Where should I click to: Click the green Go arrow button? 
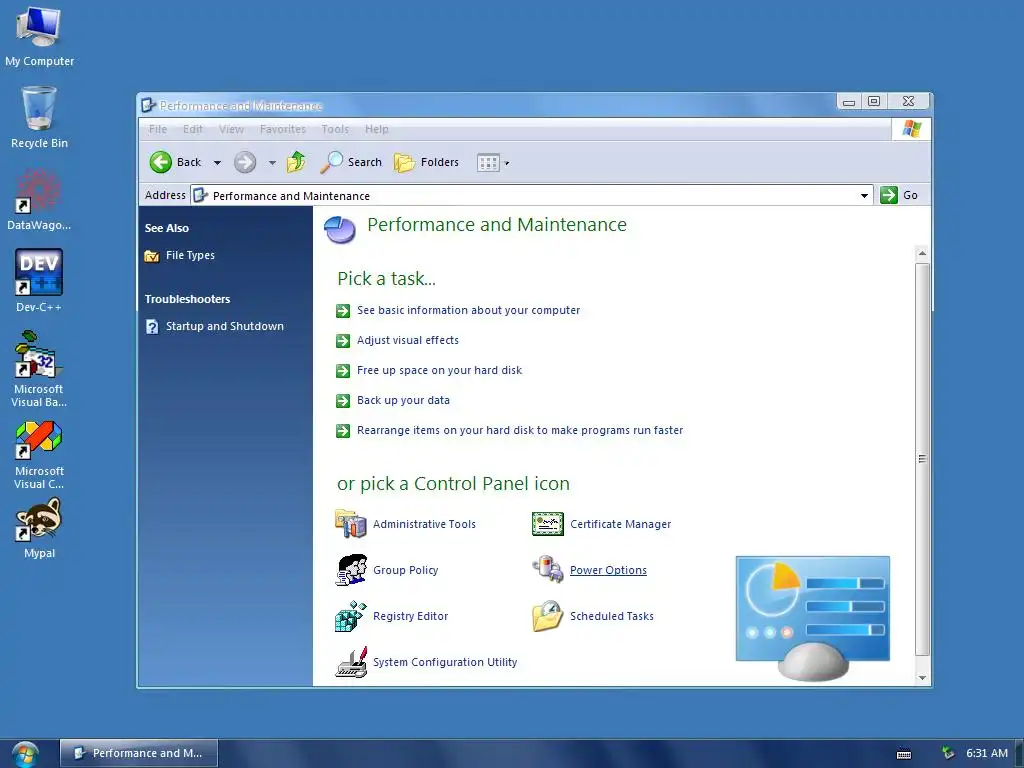pos(889,195)
